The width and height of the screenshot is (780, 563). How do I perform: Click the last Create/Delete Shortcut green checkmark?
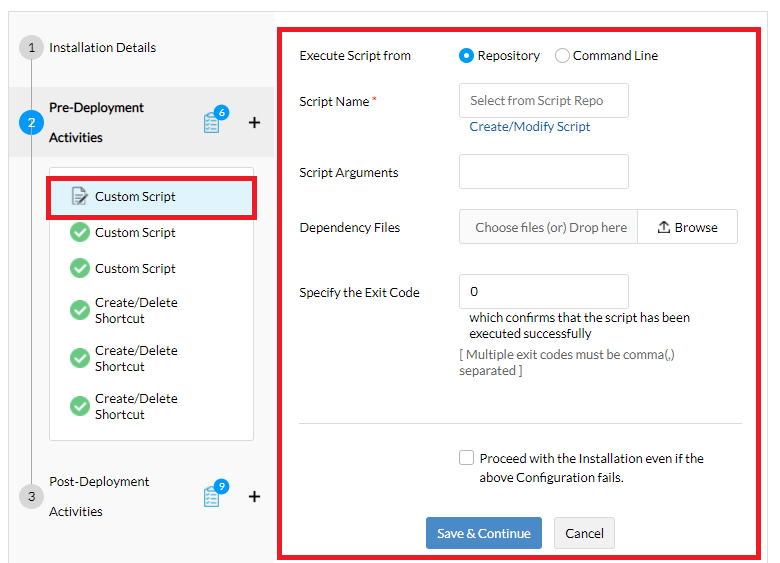(x=80, y=406)
